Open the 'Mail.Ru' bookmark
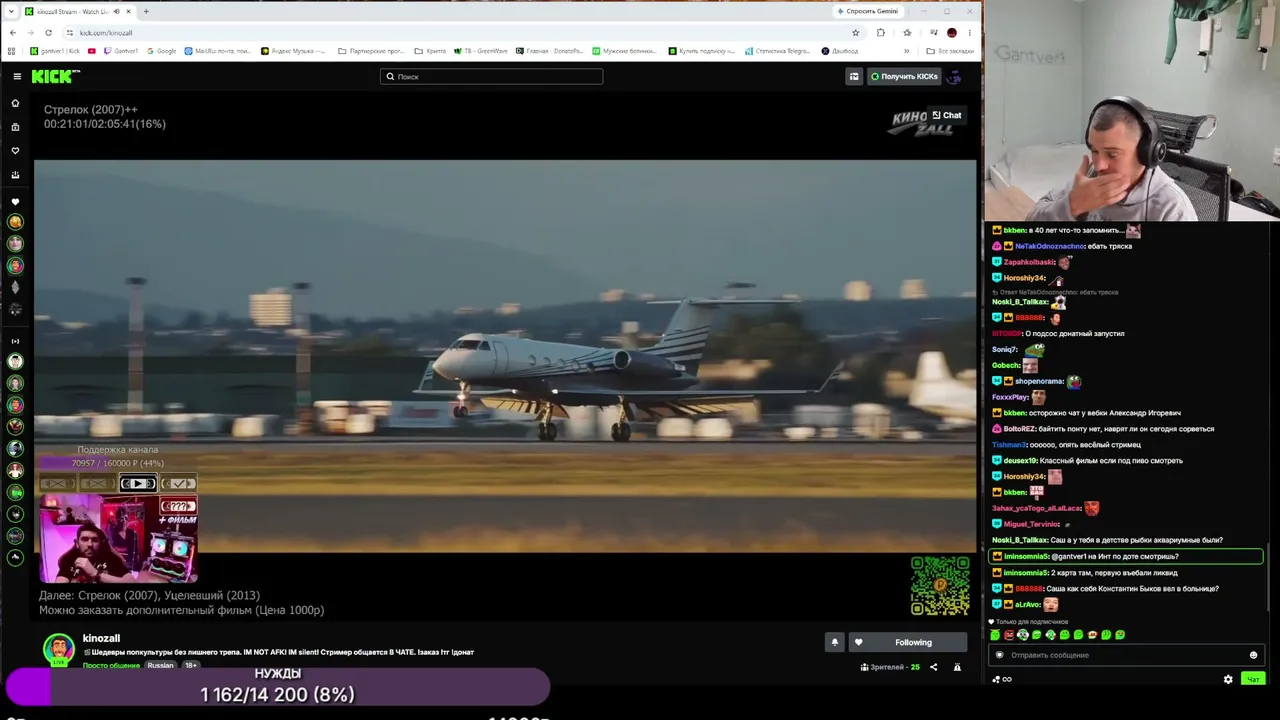 pyautogui.click(x=218, y=51)
